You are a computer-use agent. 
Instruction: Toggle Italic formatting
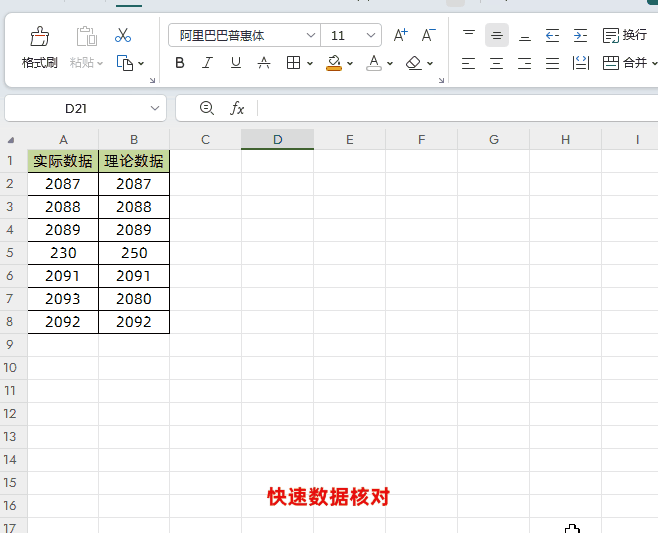point(207,63)
